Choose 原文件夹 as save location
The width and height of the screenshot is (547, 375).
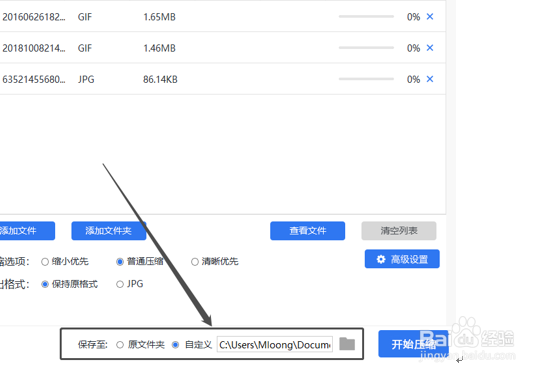pos(120,345)
